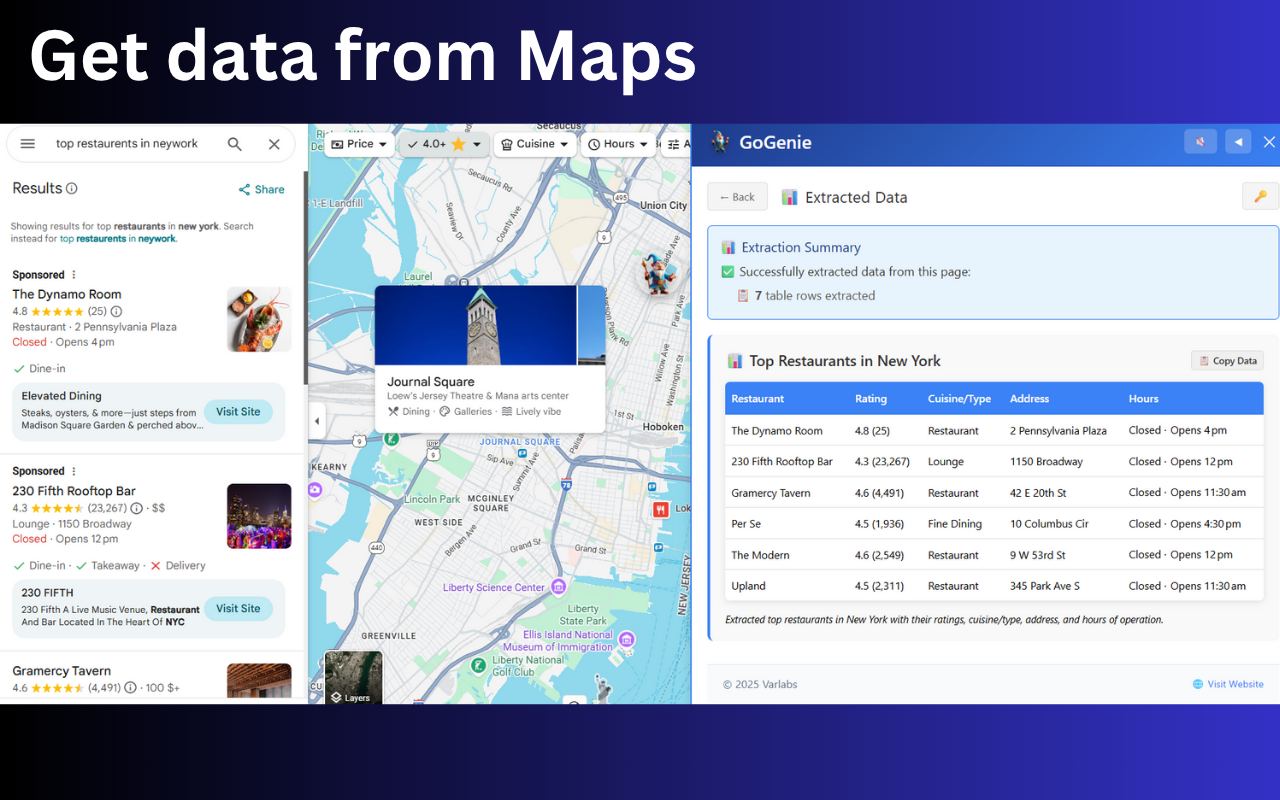Image resolution: width=1280 pixels, height=800 pixels.
Task: Go Back in the GoGenie panel
Action: (737, 197)
